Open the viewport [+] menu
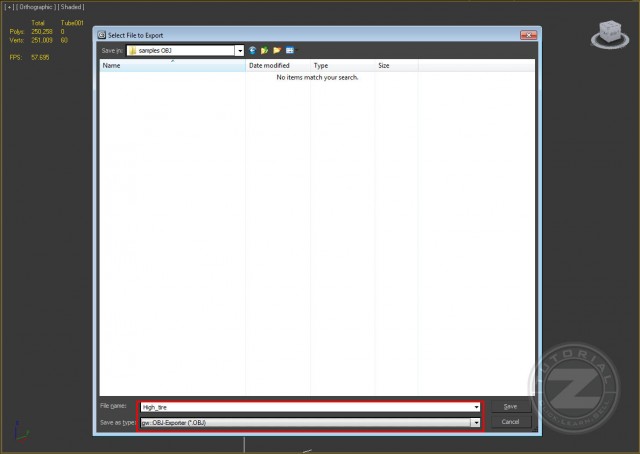 point(8,6)
